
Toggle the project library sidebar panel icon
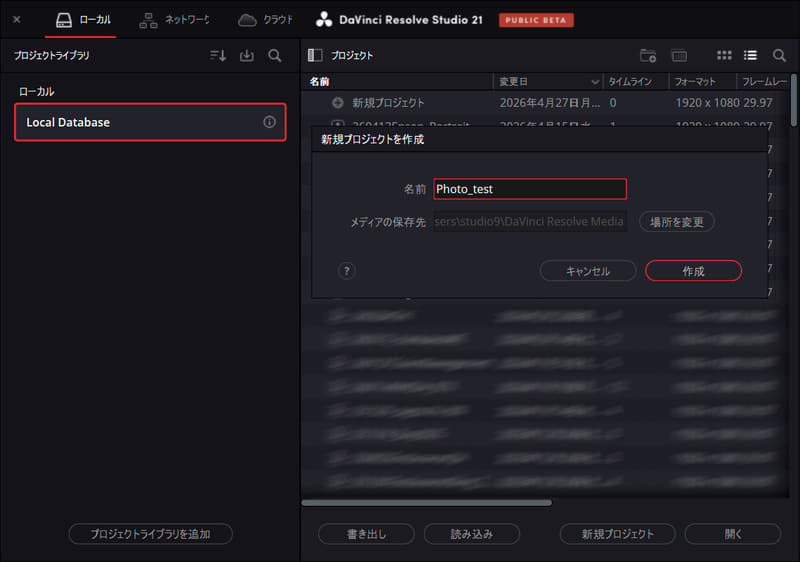pos(315,55)
